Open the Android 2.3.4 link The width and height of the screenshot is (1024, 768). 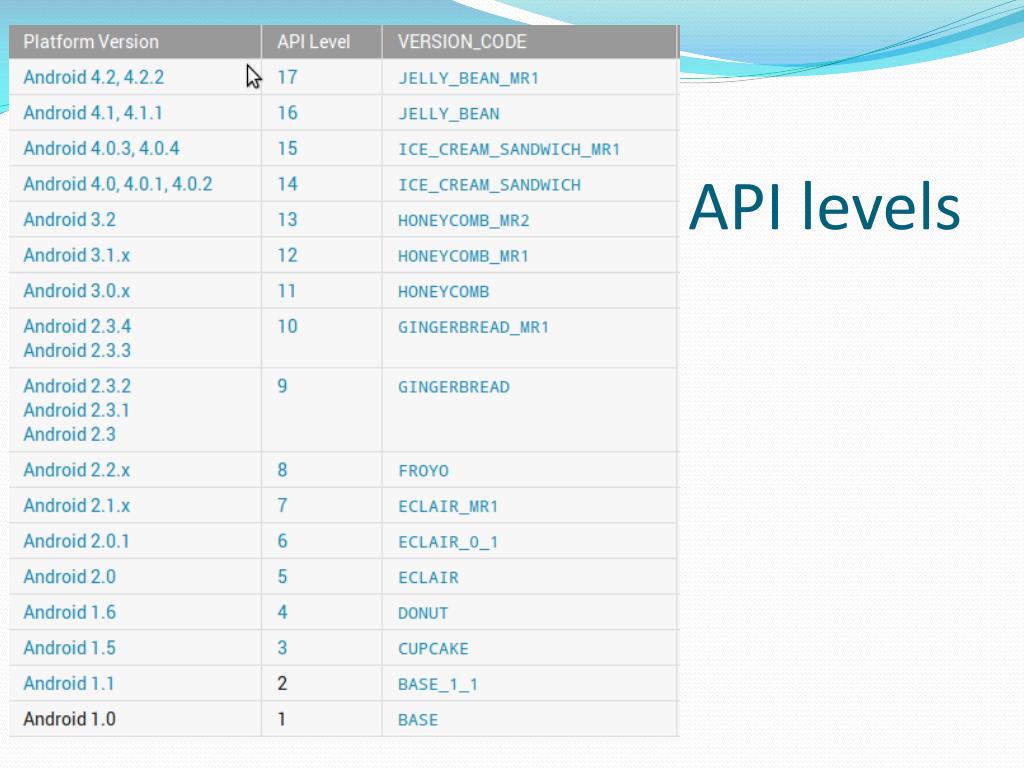pyautogui.click(x=77, y=326)
